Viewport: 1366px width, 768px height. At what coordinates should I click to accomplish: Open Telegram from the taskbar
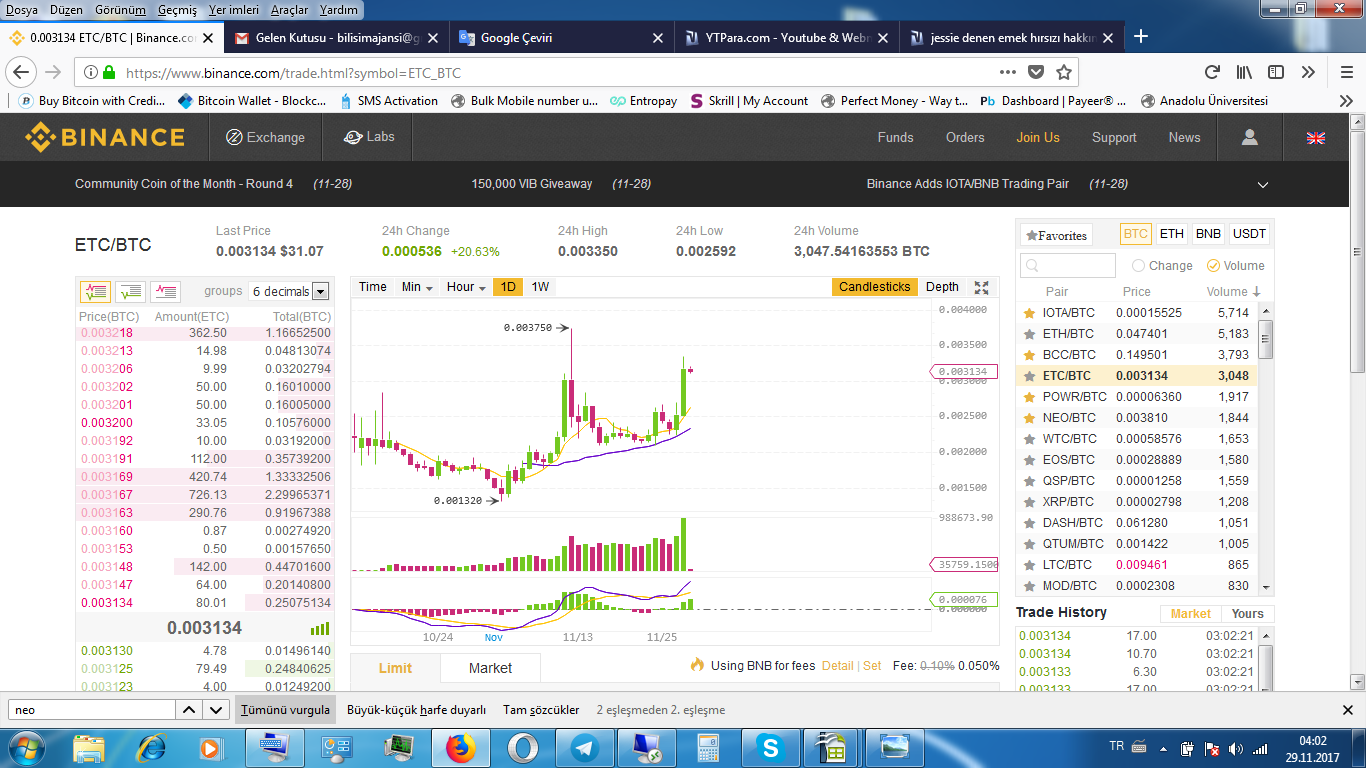(x=582, y=747)
